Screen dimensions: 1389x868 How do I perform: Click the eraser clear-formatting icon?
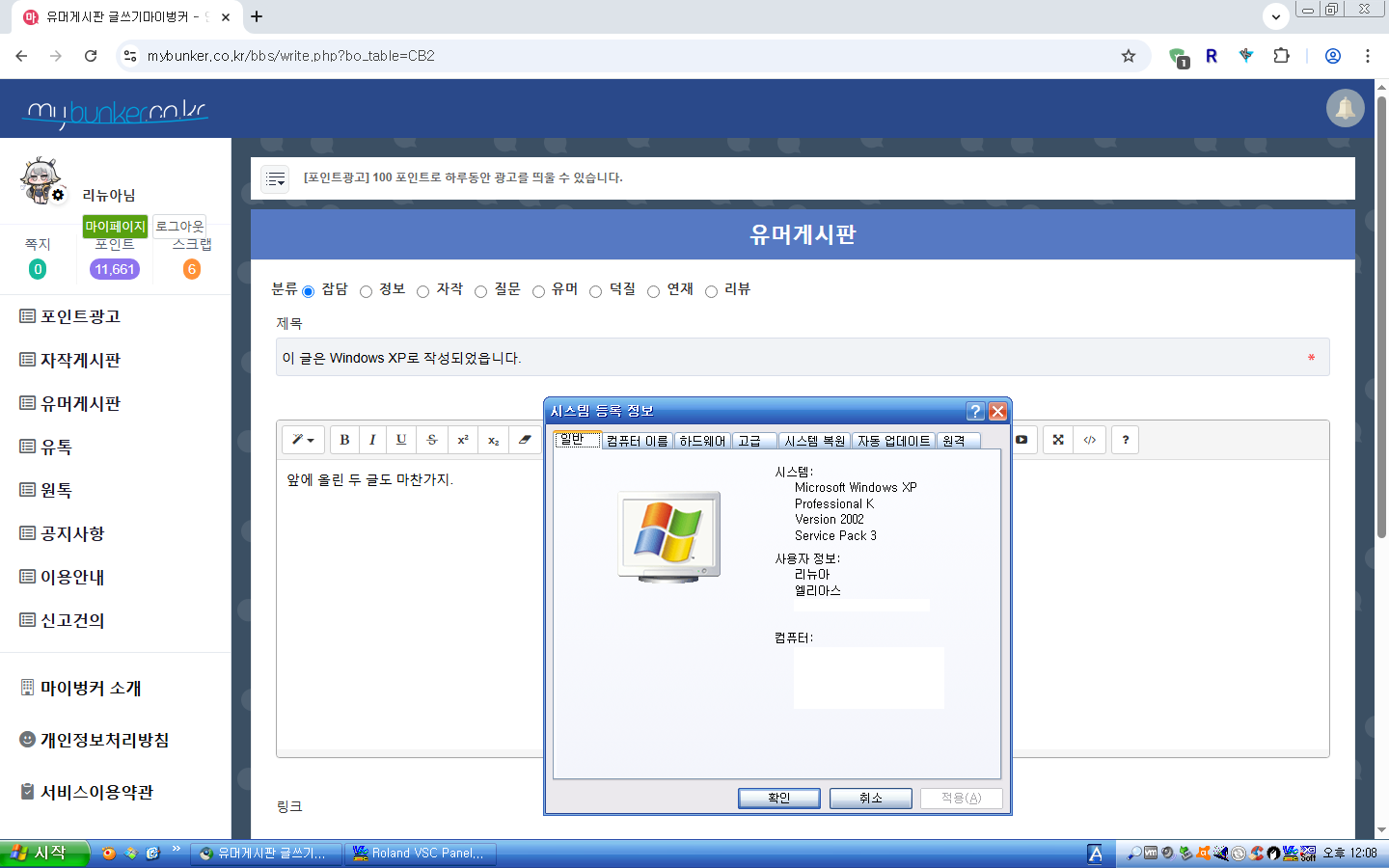[x=524, y=440]
